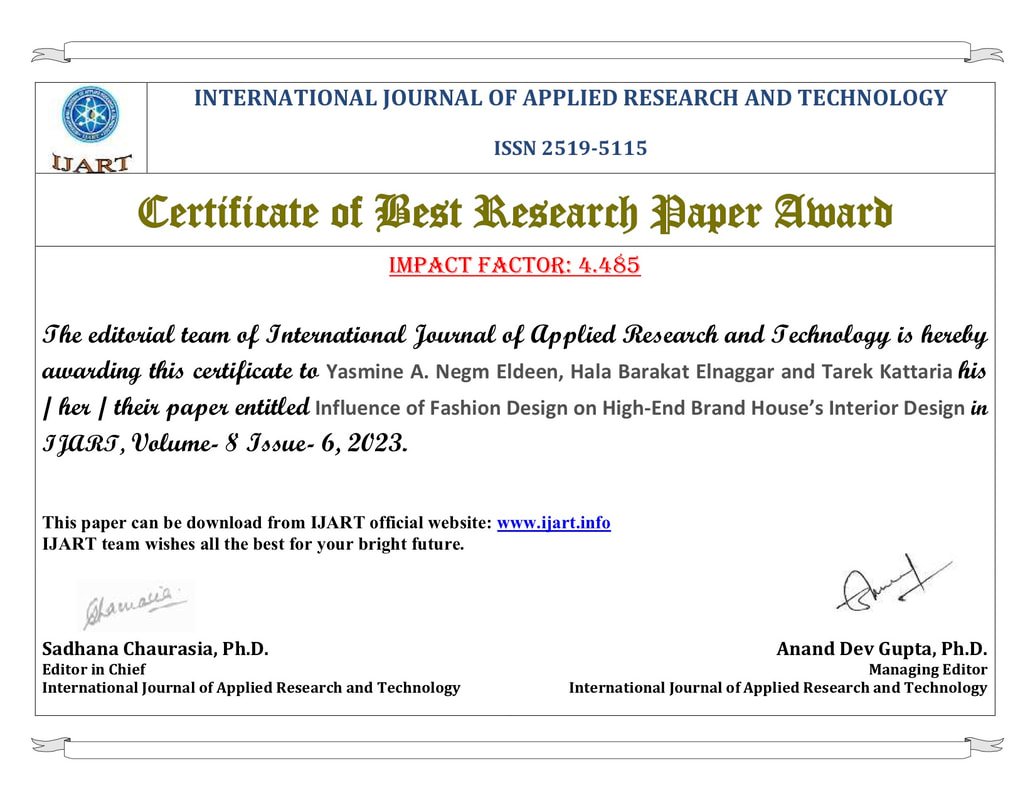Viewport: 1035px width, 800px height.
Task: Click the IJART atom logo emblem
Action: coord(90,114)
